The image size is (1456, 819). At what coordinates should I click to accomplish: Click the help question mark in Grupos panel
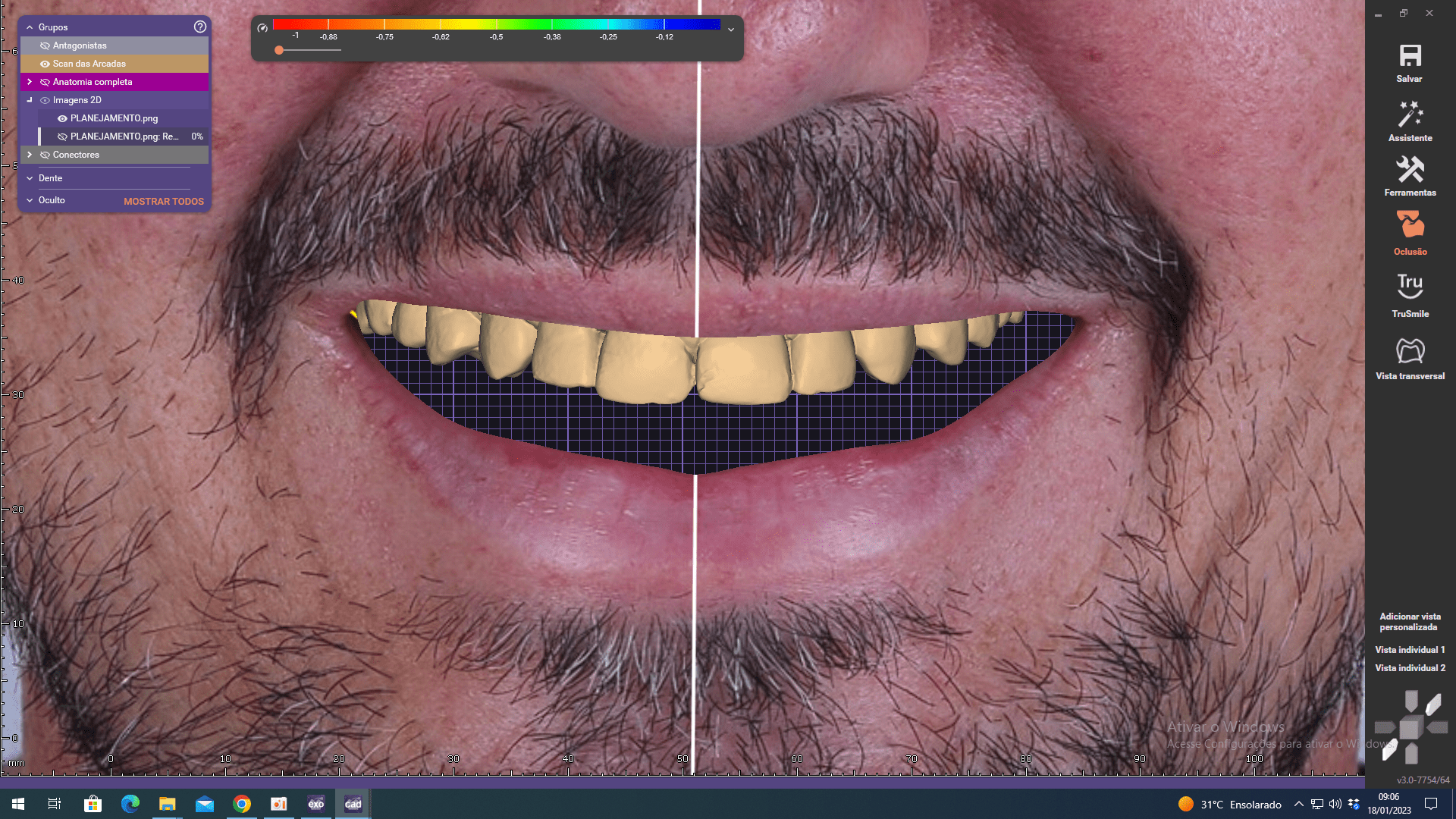[x=200, y=27]
